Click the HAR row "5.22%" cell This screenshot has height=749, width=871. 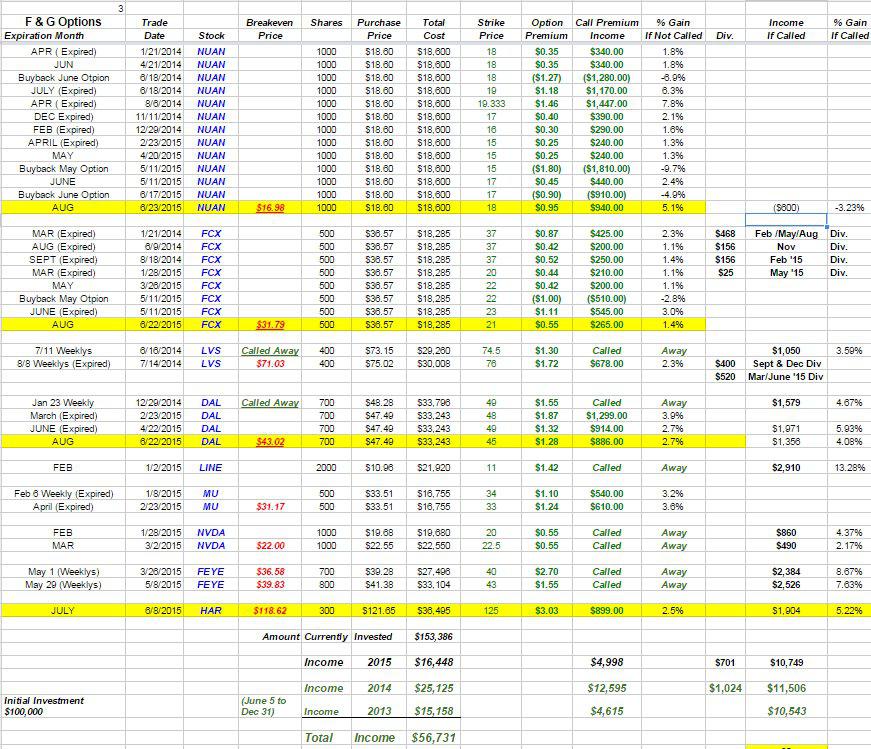[x=849, y=611]
